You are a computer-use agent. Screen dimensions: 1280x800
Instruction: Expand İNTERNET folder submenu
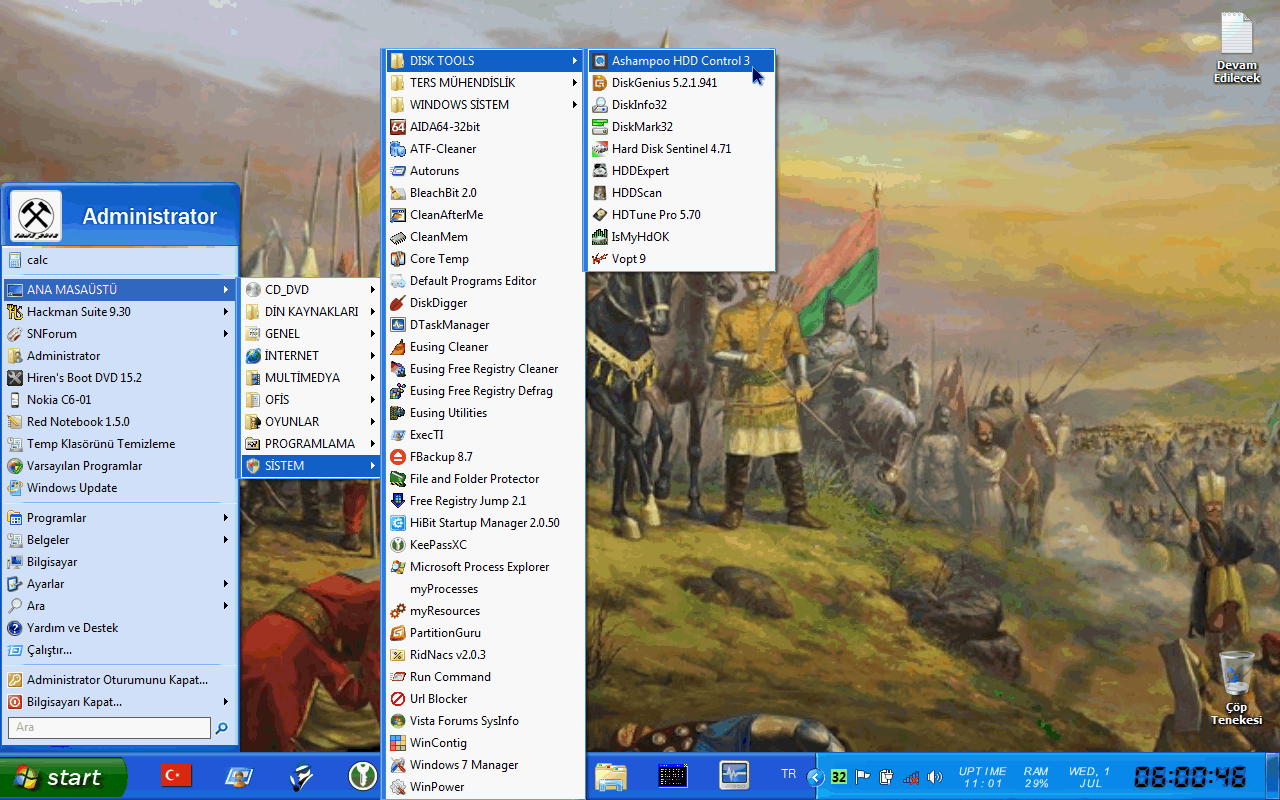311,356
